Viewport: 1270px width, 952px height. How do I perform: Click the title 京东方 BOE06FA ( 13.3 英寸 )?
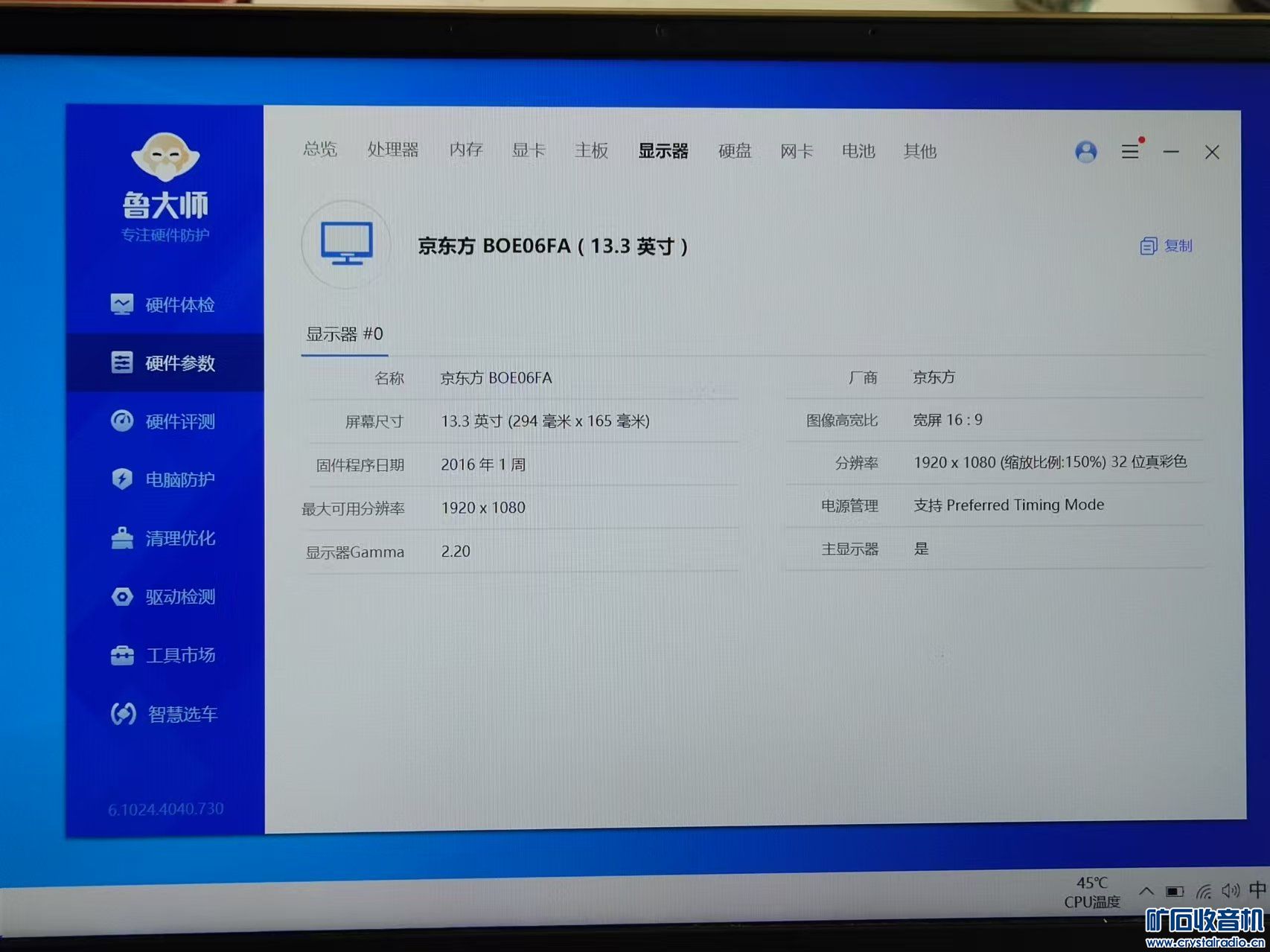pos(553,246)
